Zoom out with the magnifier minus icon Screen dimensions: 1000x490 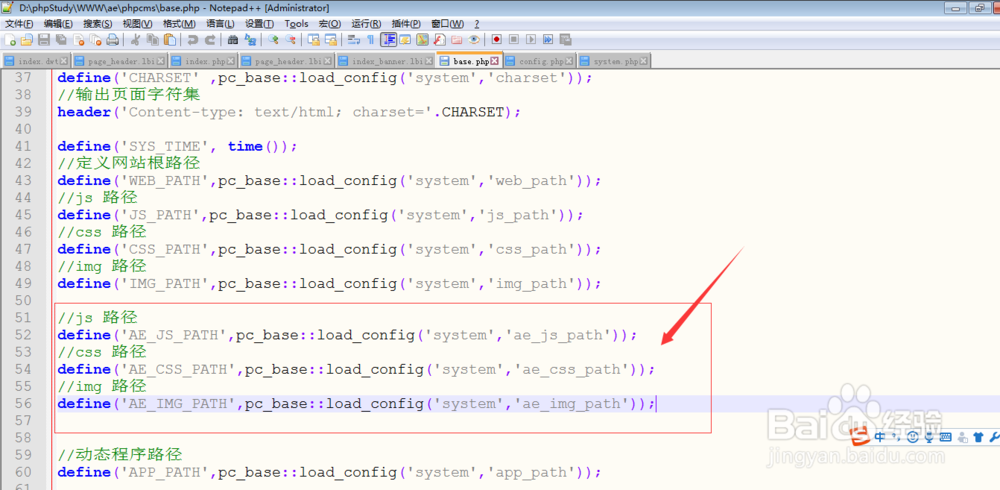tap(290, 40)
